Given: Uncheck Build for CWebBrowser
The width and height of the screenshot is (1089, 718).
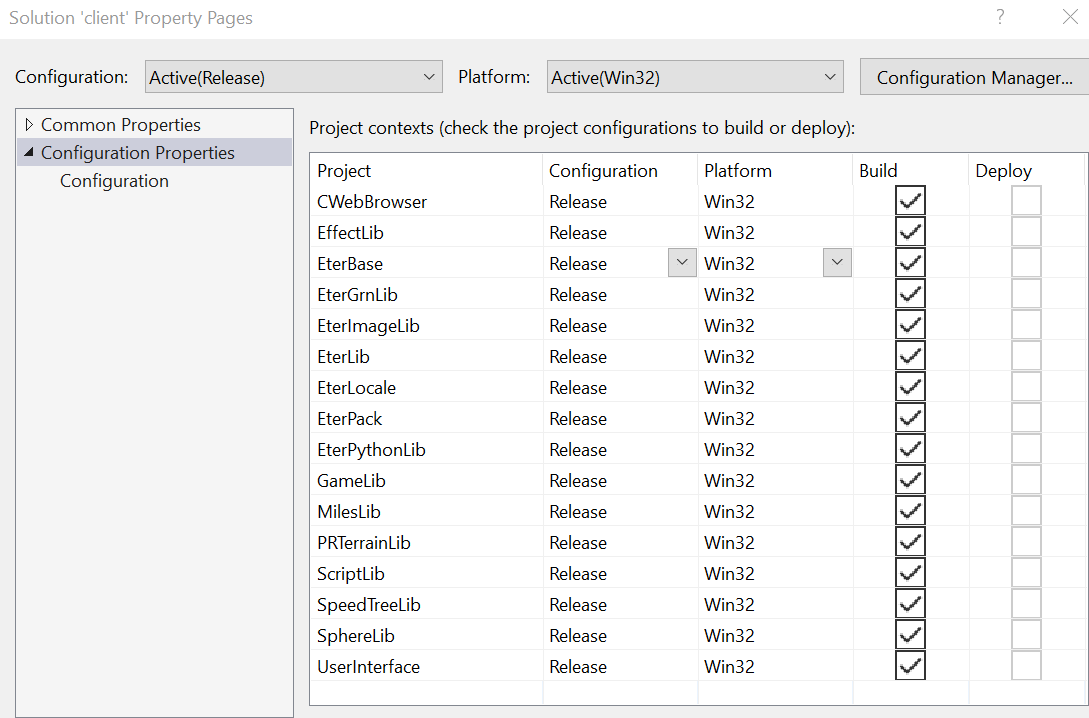Looking at the screenshot, I should 910,201.
